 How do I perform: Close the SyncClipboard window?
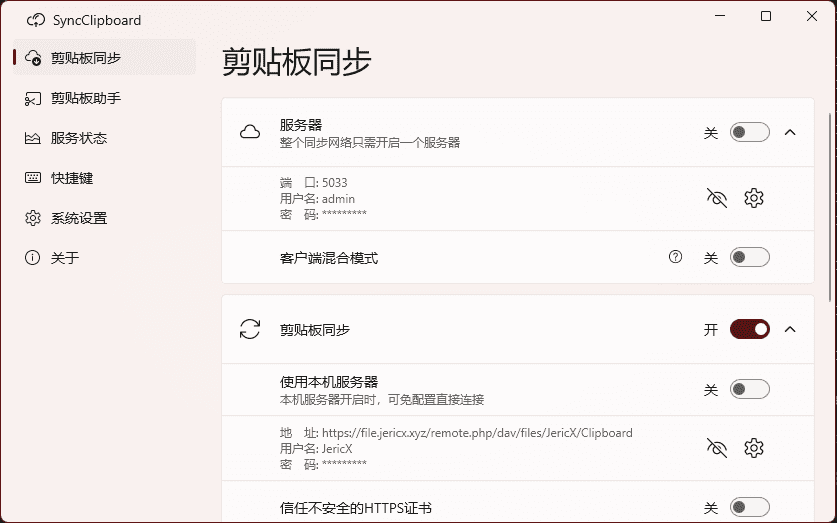point(812,16)
